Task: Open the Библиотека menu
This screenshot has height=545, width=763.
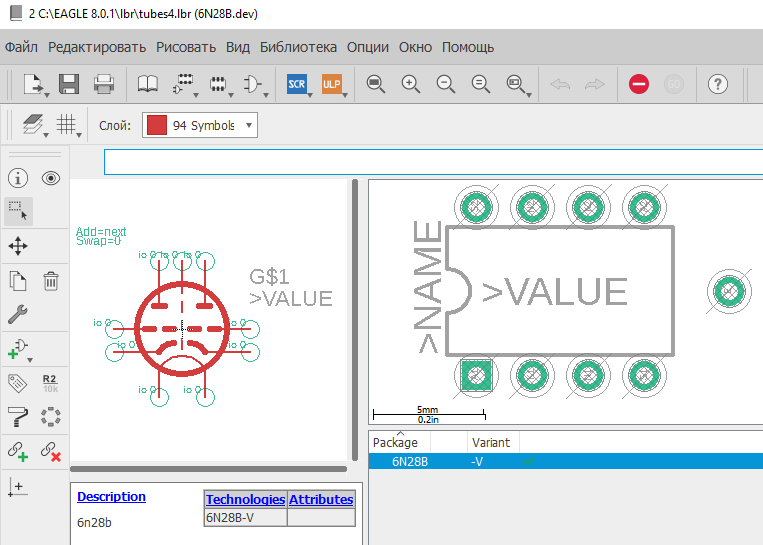Action: [x=298, y=47]
